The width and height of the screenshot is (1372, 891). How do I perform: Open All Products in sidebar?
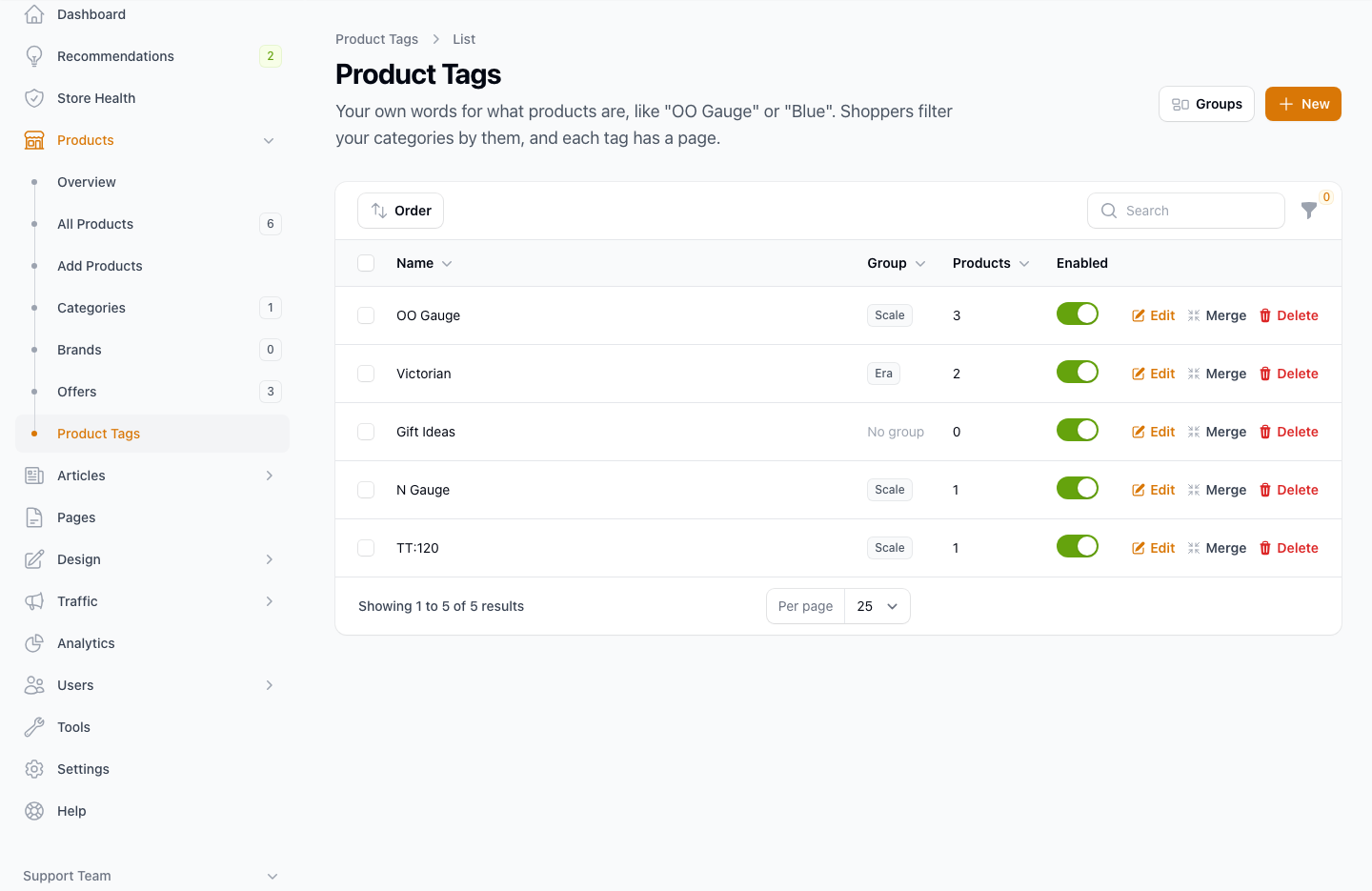[x=152, y=224]
